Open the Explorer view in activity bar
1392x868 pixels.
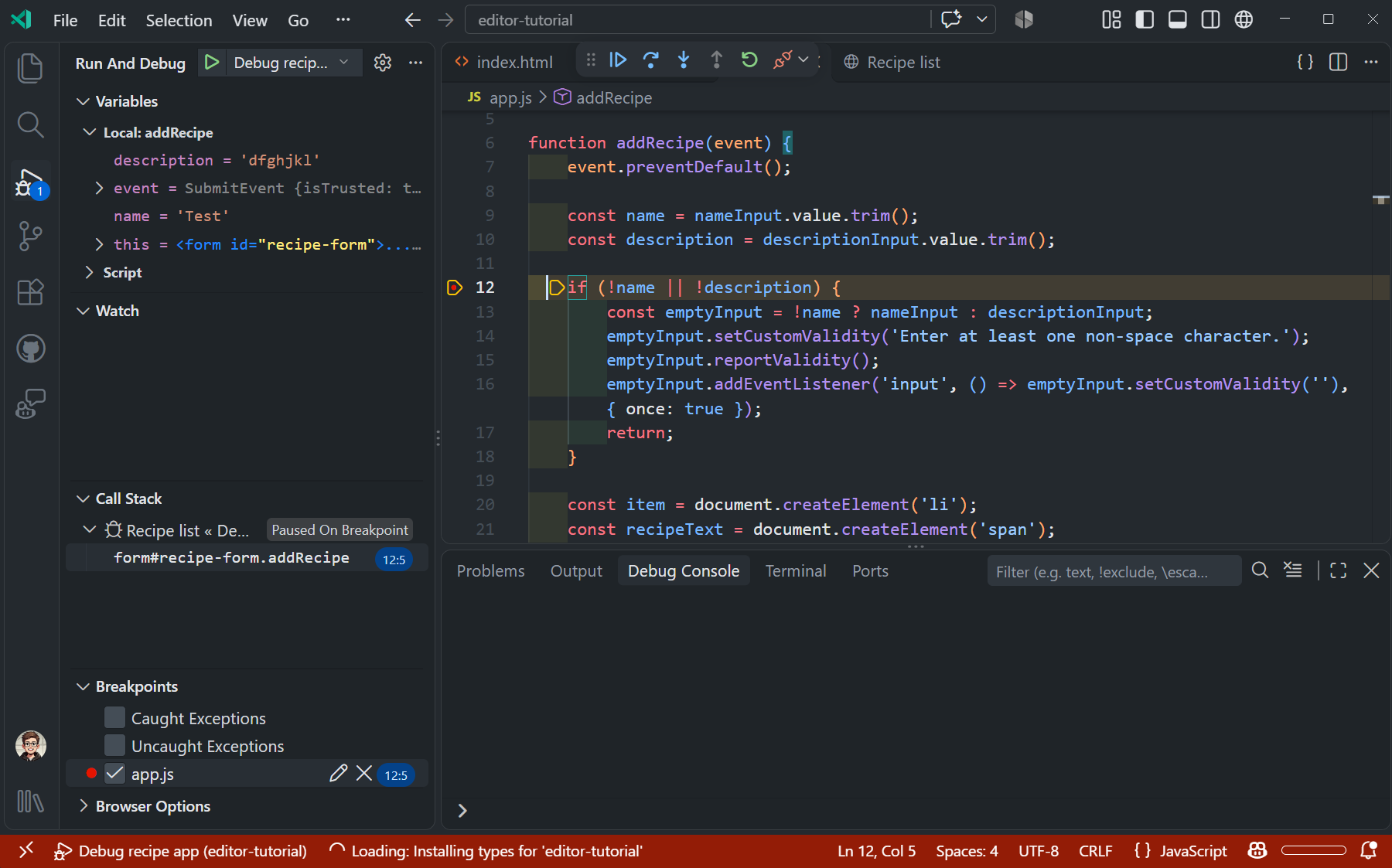(x=30, y=68)
